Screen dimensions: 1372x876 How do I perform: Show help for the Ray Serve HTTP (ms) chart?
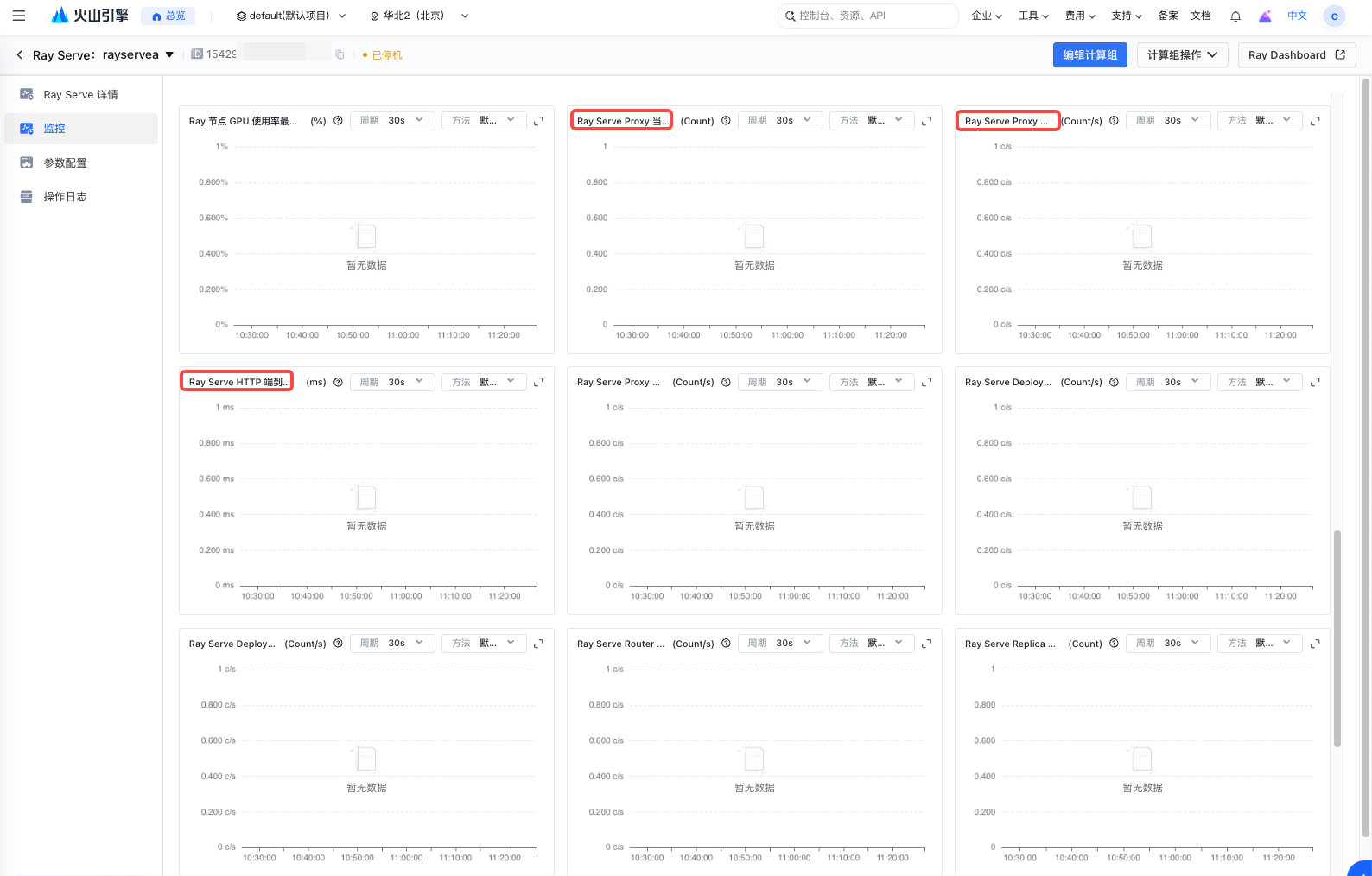pos(338,382)
